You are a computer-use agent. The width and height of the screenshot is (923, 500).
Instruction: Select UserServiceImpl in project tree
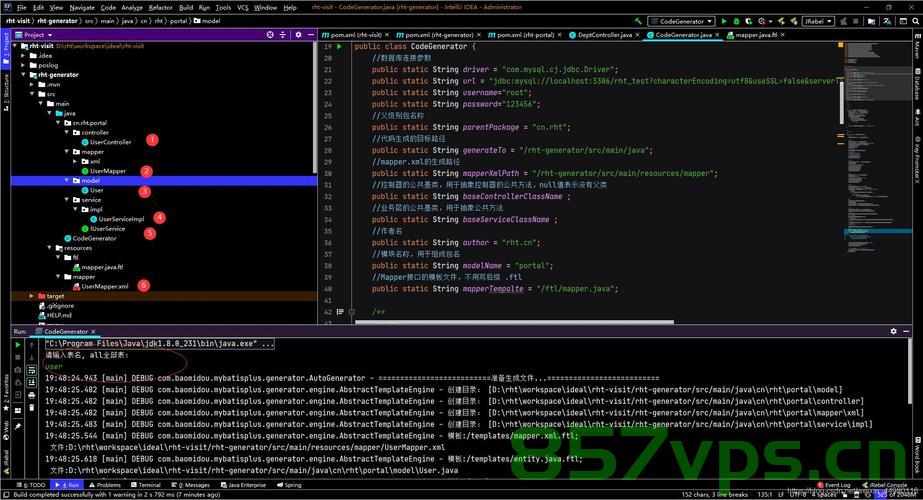click(121, 219)
